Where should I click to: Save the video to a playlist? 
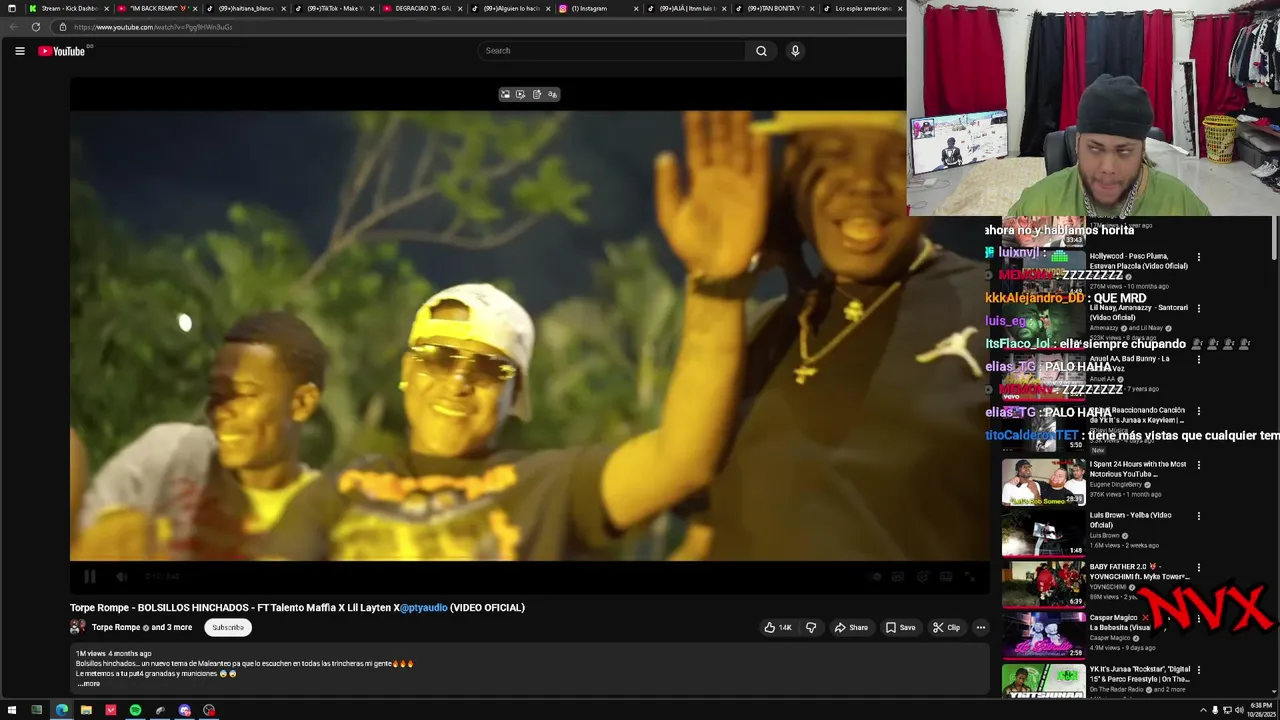[x=900, y=628]
